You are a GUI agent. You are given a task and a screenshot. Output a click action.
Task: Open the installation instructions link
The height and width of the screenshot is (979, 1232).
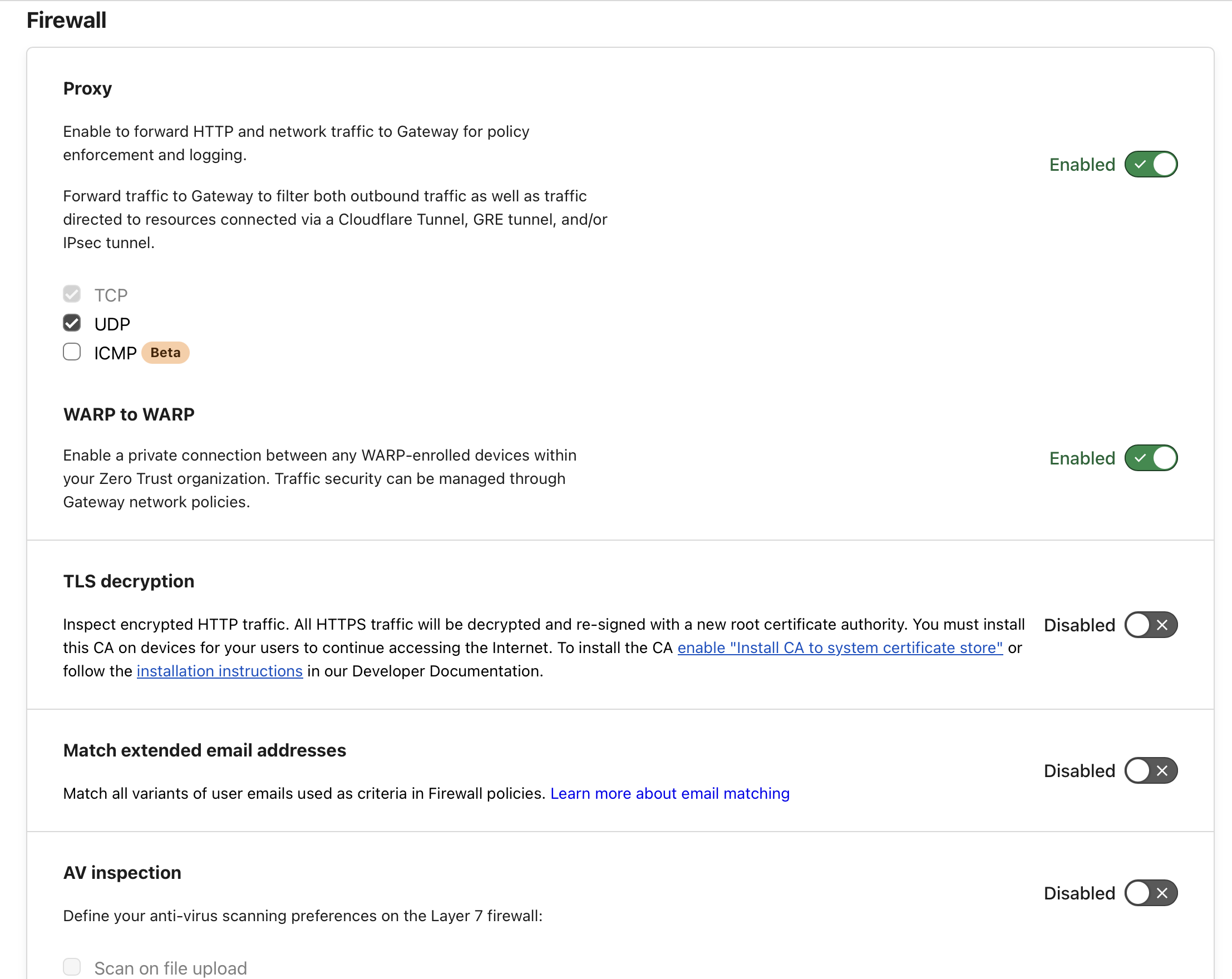click(x=219, y=671)
